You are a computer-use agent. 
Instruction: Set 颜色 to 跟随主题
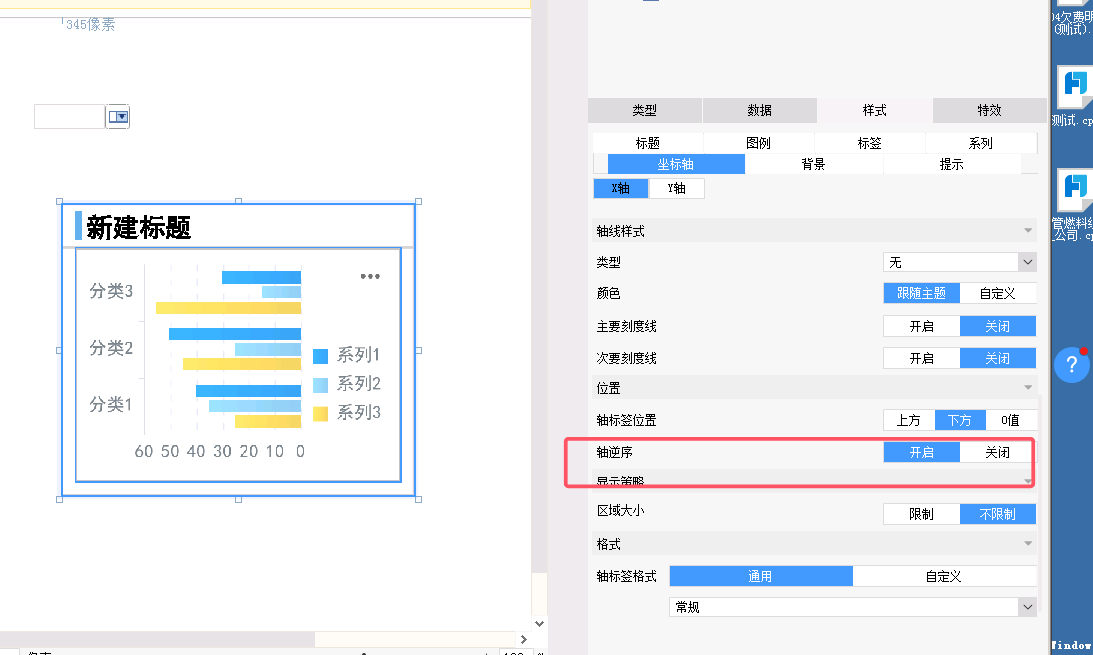922,293
